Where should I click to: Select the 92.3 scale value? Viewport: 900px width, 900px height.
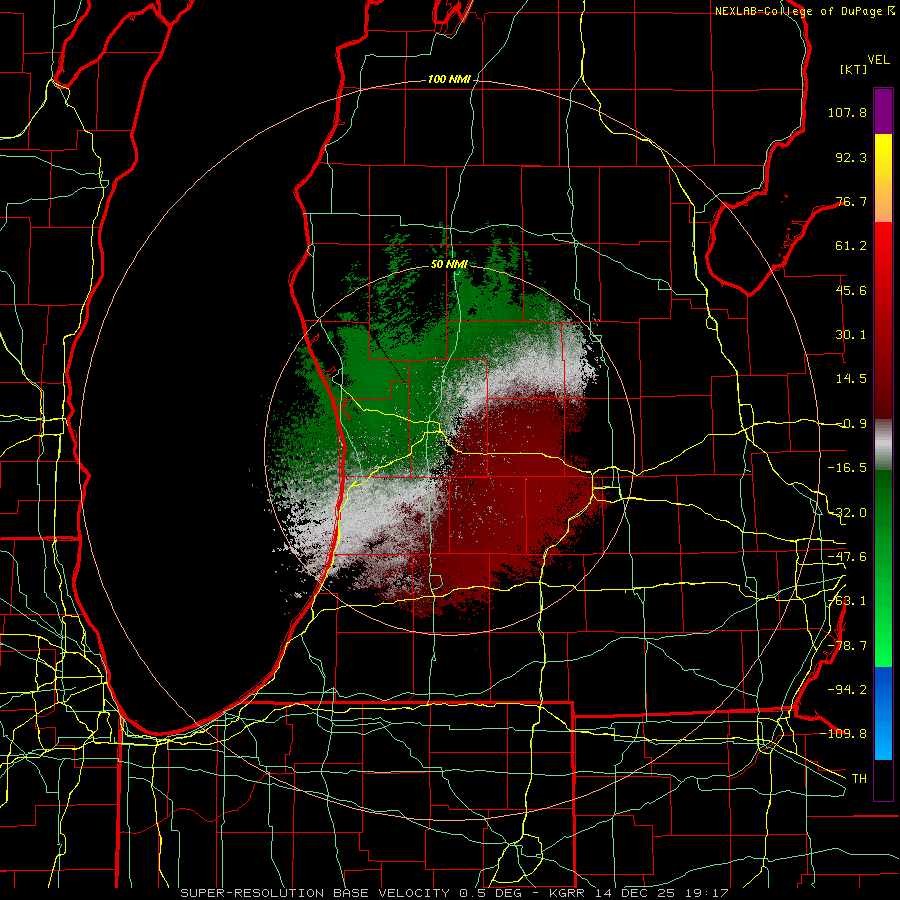(851, 157)
